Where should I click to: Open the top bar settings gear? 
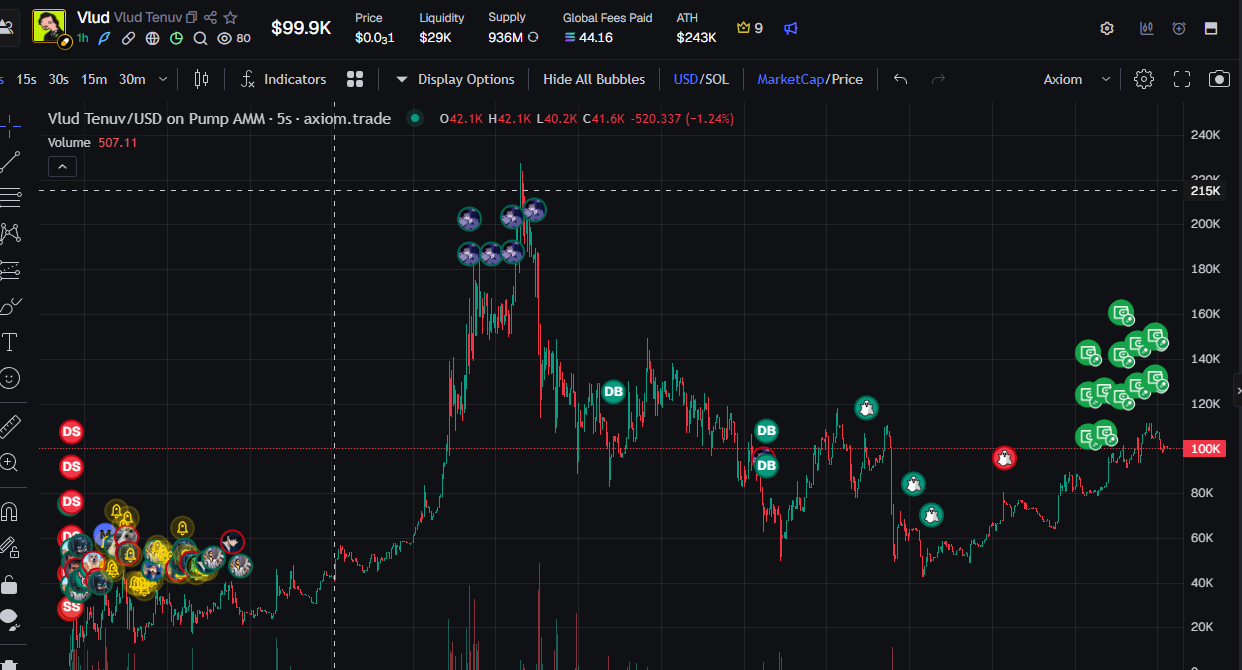click(x=1107, y=28)
